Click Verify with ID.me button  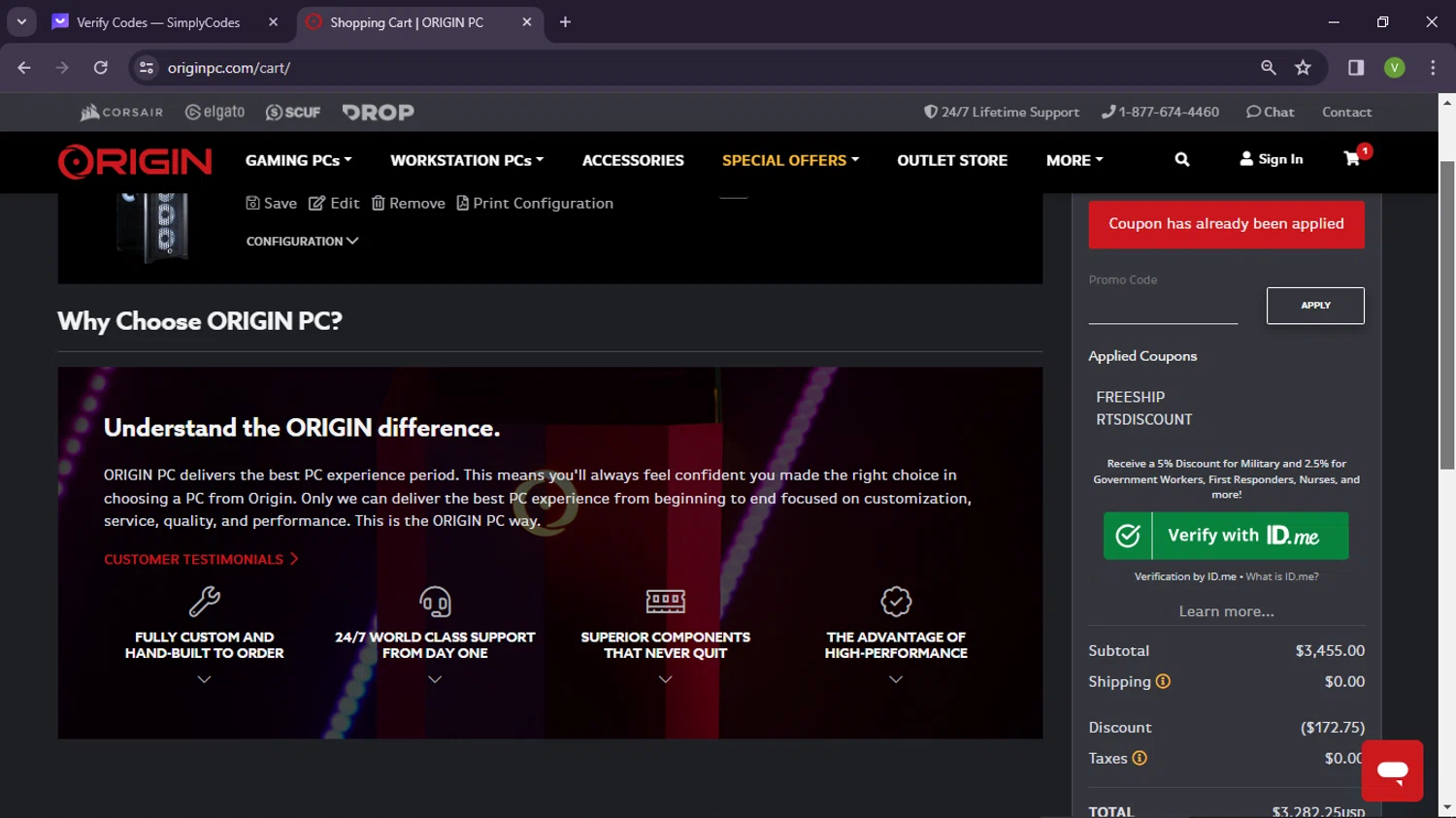pos(1226,536)
